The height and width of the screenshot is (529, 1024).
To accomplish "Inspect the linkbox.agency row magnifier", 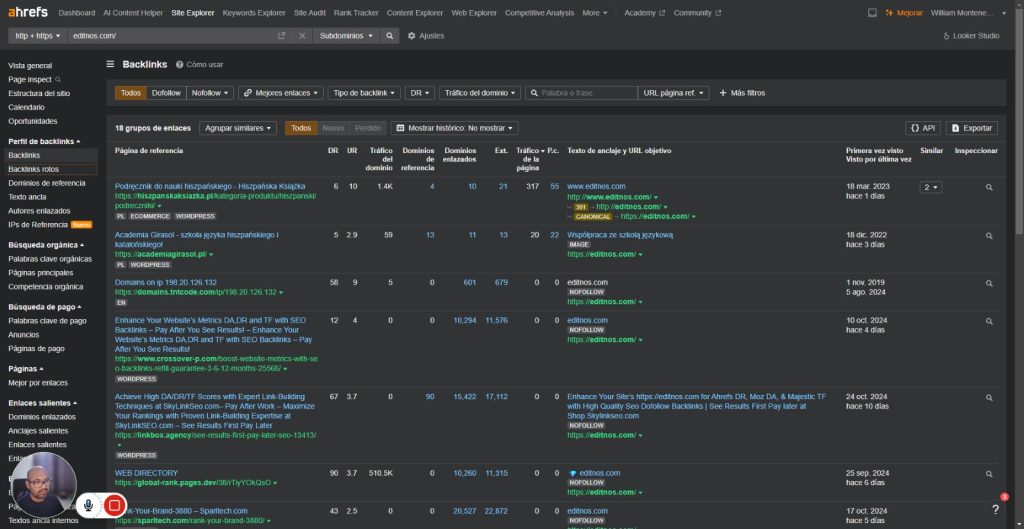I will 989,398.
